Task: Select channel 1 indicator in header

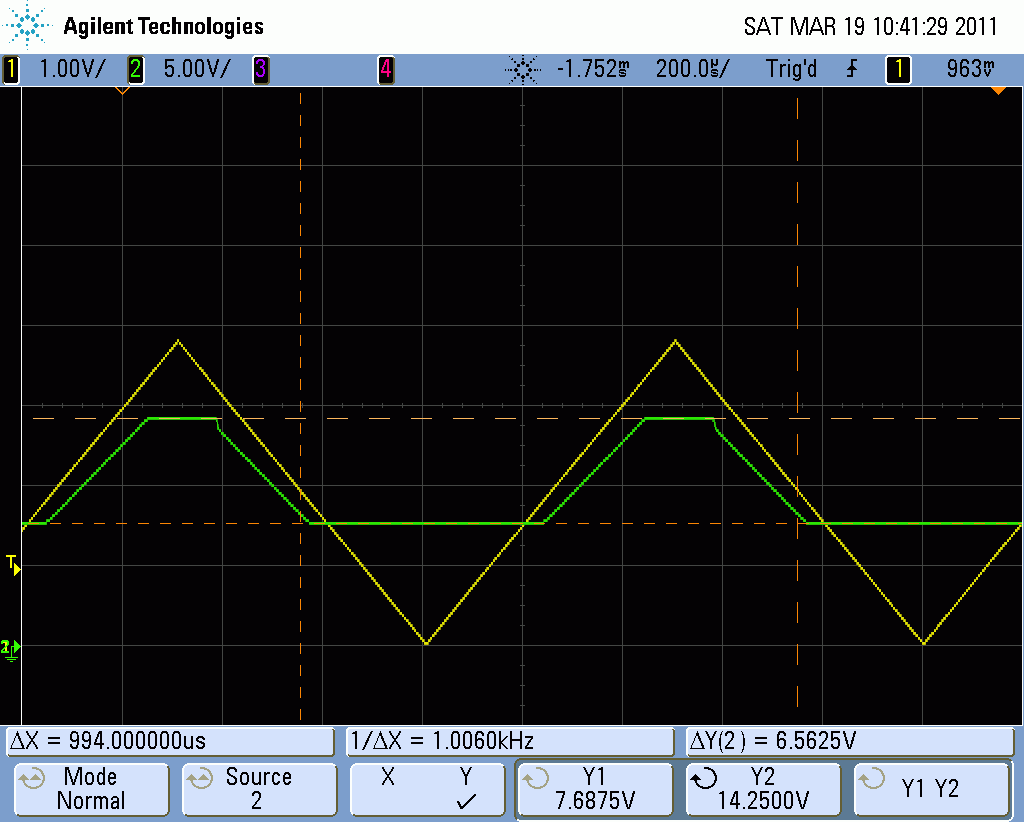Action: click(x=11, y=69)
